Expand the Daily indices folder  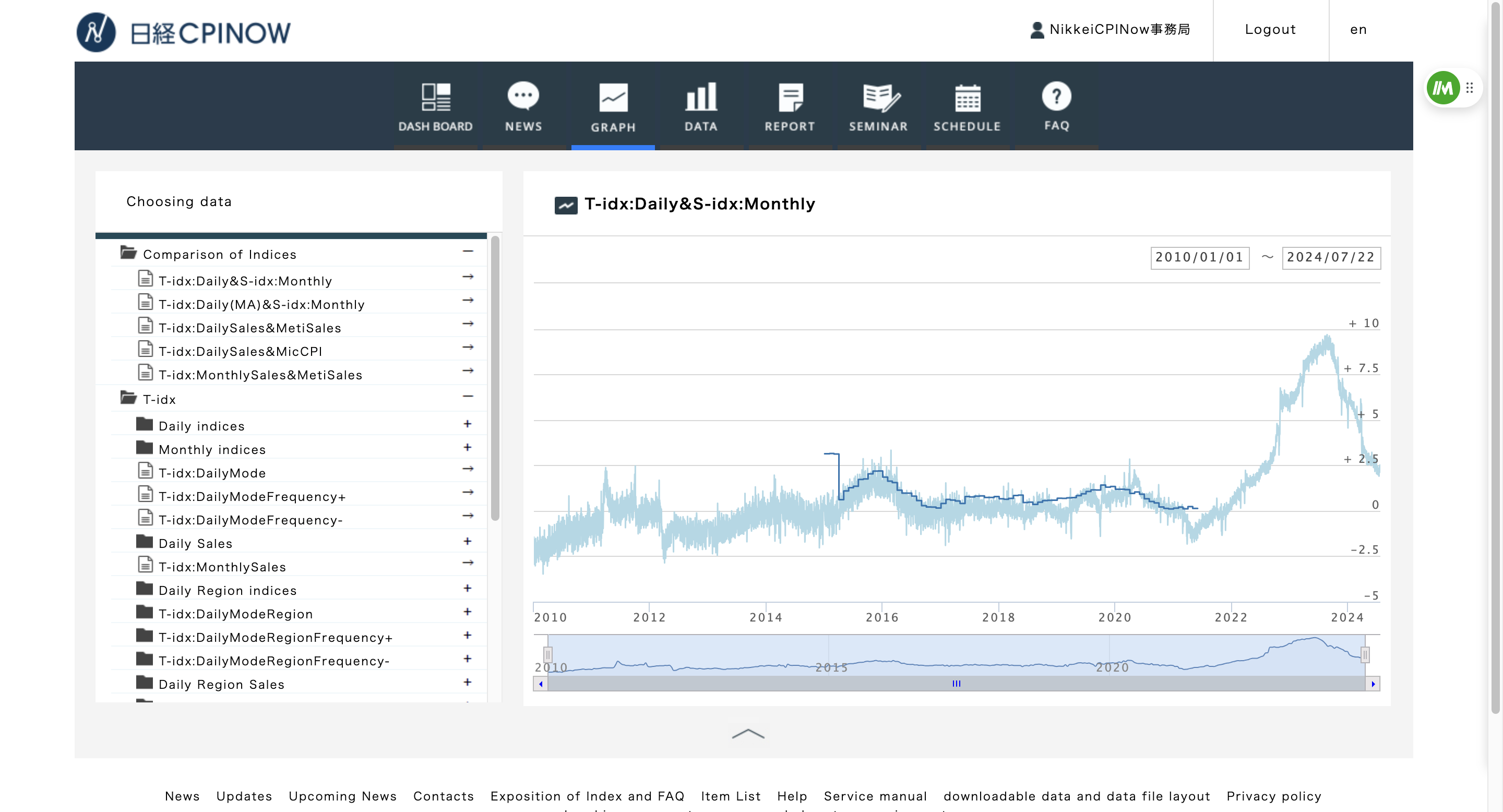click(x=468, y=424)
